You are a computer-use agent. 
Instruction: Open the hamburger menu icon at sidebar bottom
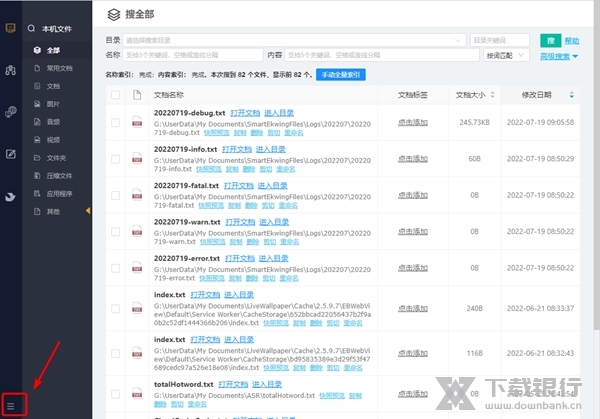point(11,406)
